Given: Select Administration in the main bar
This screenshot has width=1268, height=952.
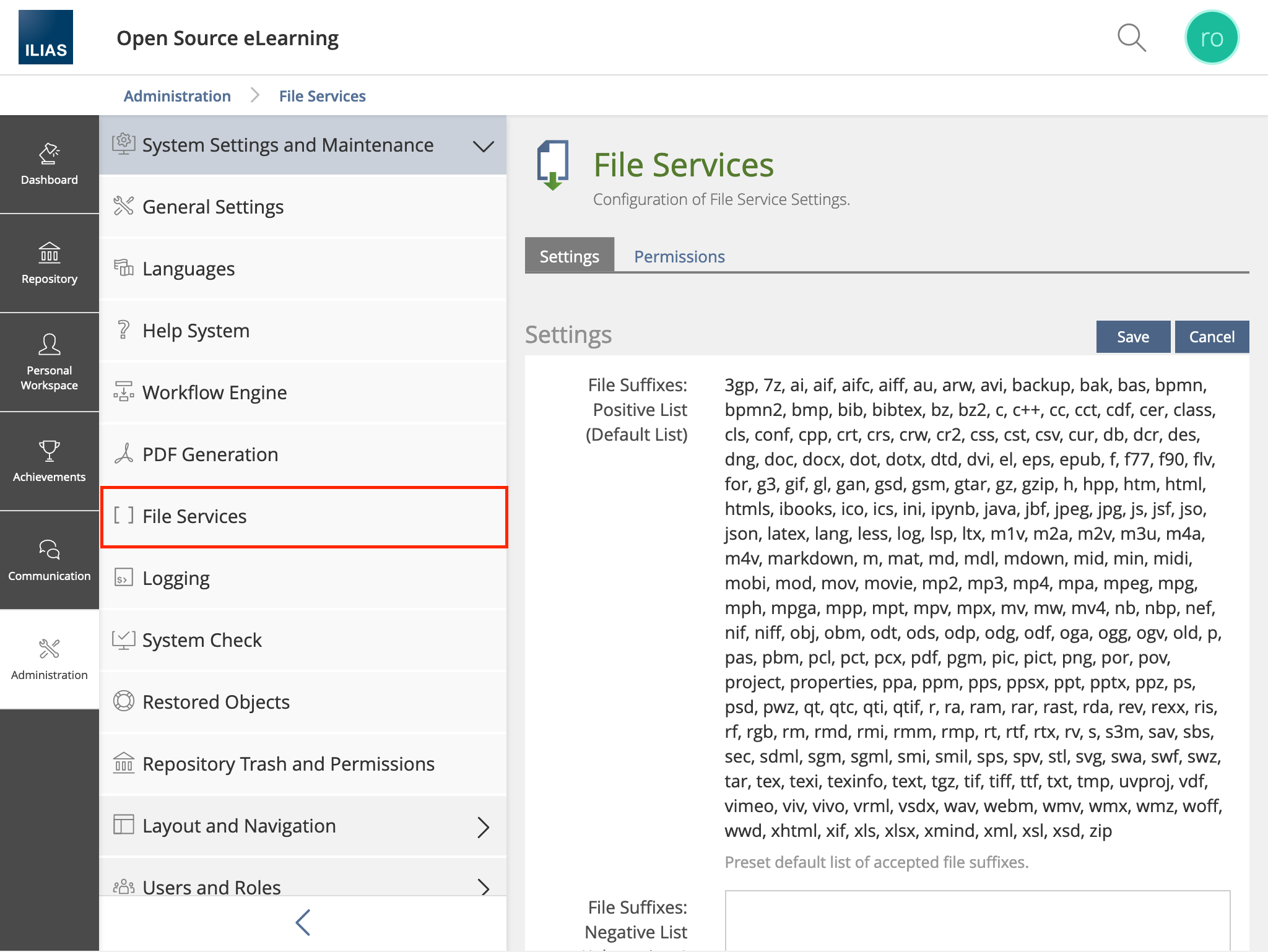Looking at the screenshot, I should click(50, 659).
